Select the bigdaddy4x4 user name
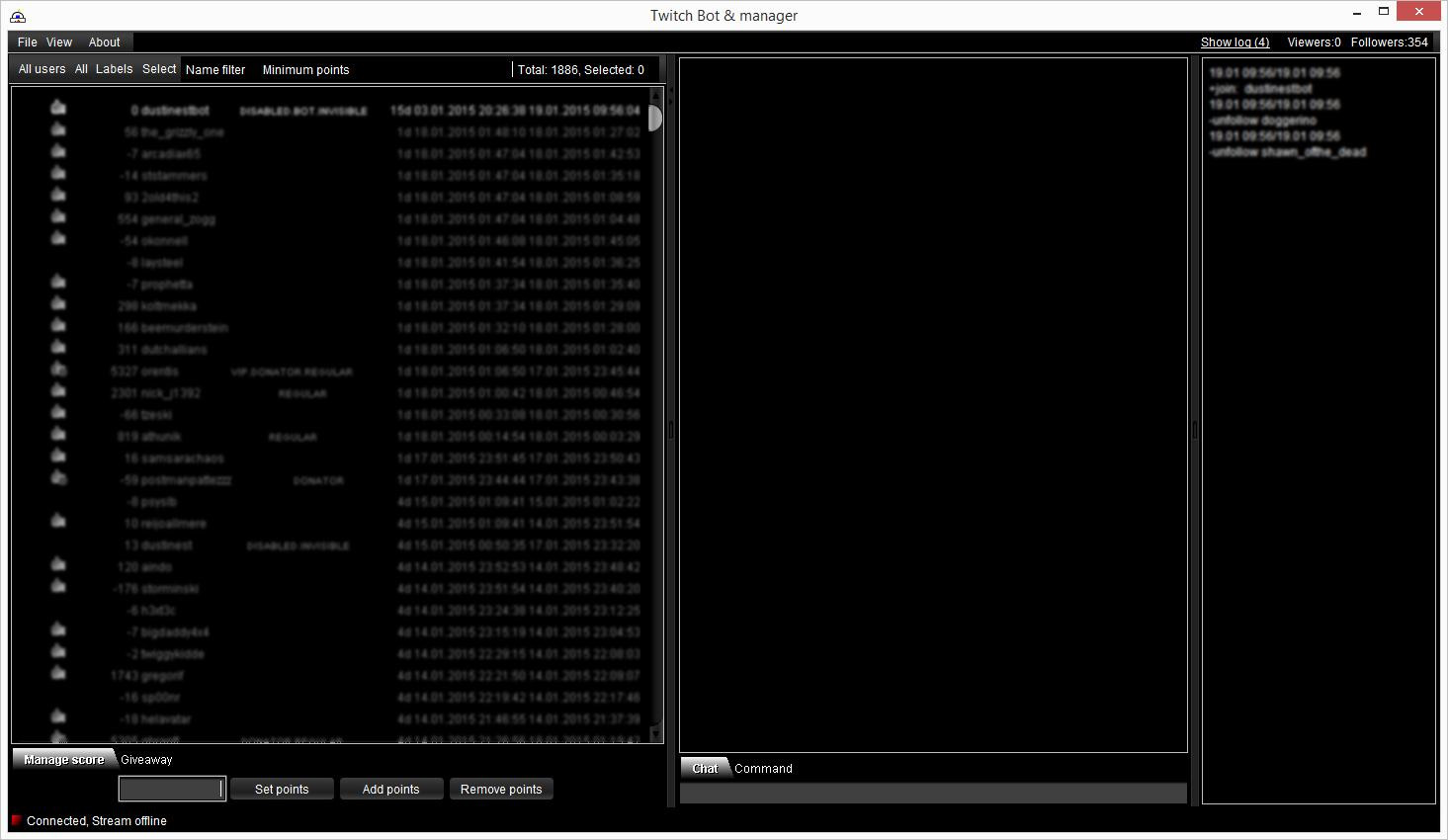This screenshot has width=1448, height=840. point(175,632)
